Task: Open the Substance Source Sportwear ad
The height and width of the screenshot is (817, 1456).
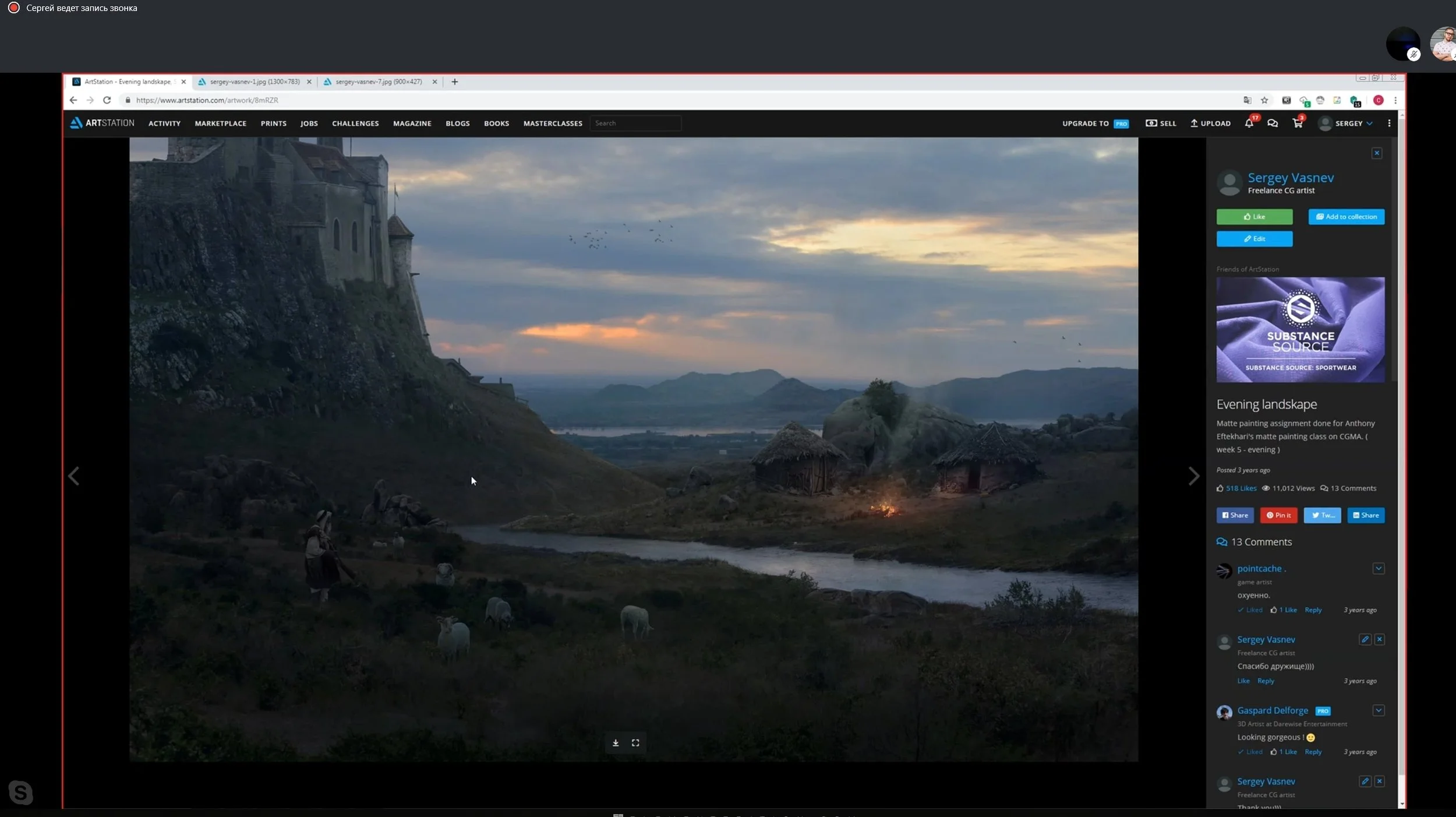Action: click(1300, 330)
